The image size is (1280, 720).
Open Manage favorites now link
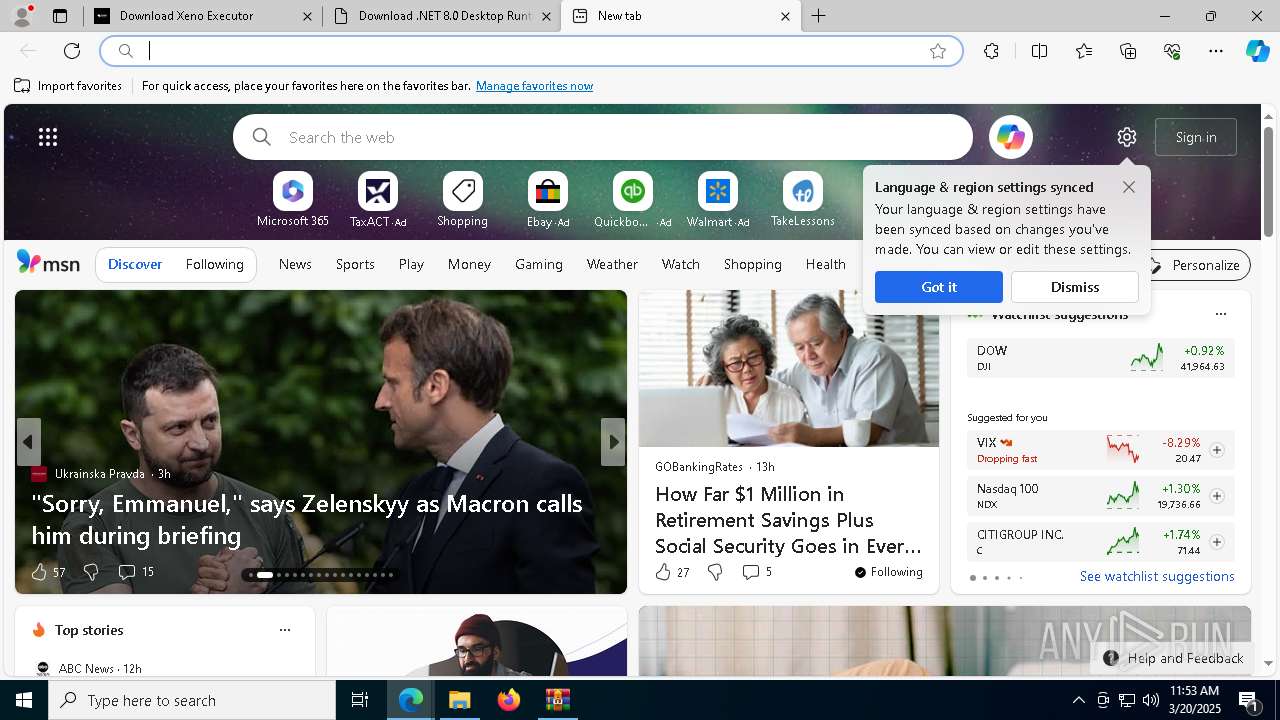point(534,86)
